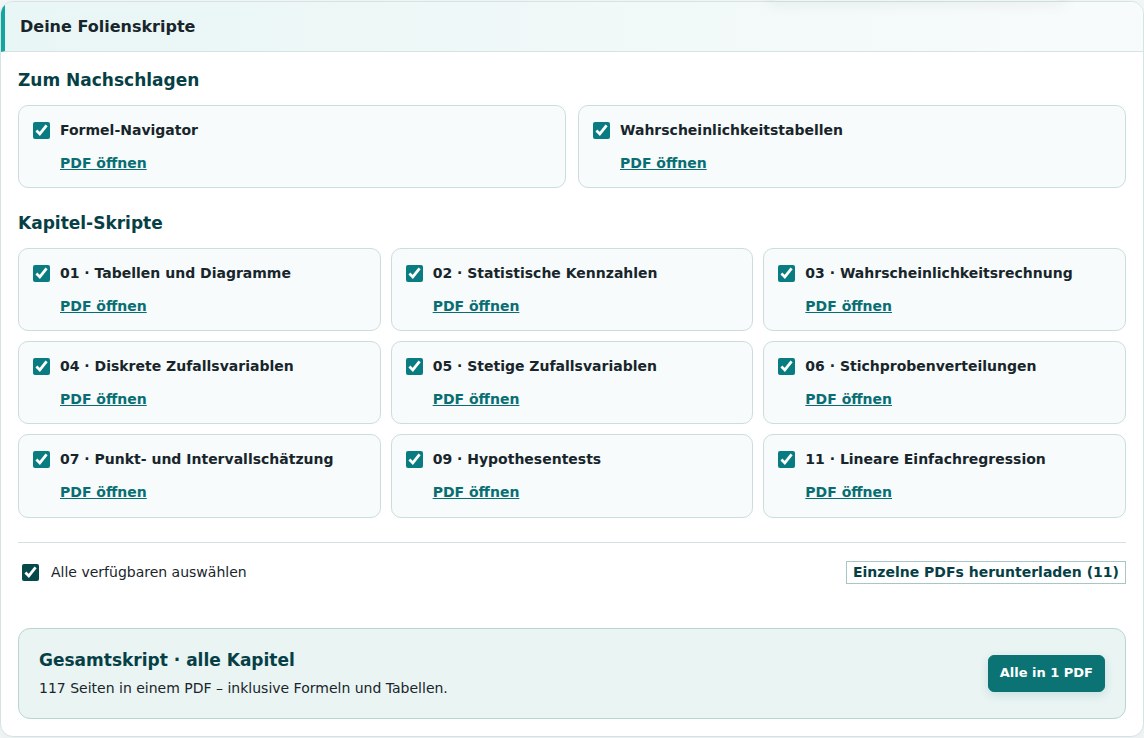Open PDF for 02 · Statistische Kennzahlen
1144x738 pixels.
[x=476, y=306]
